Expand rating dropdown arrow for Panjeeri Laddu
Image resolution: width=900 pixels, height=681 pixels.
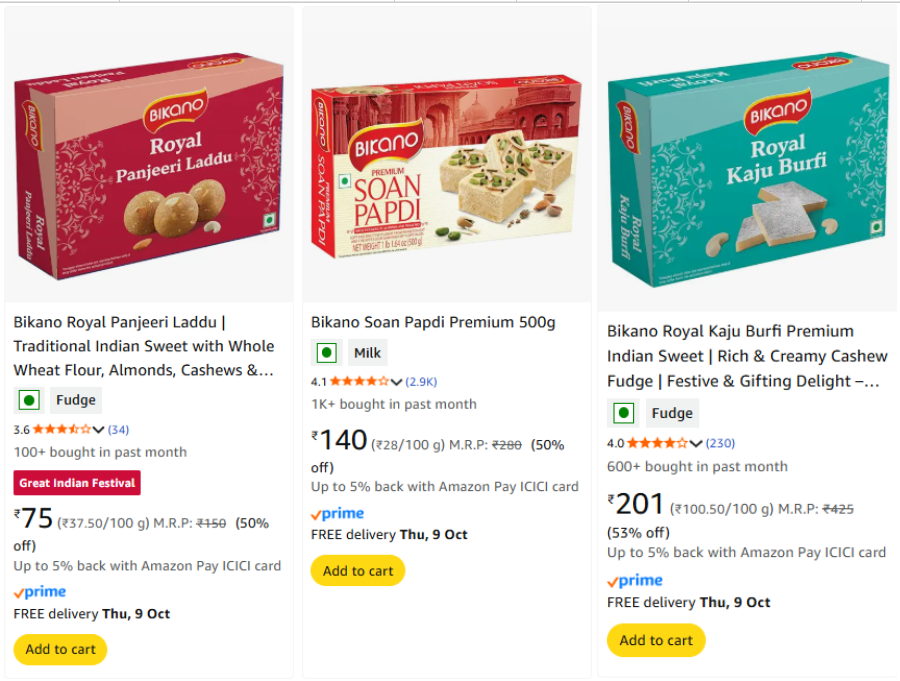[98, 430]
